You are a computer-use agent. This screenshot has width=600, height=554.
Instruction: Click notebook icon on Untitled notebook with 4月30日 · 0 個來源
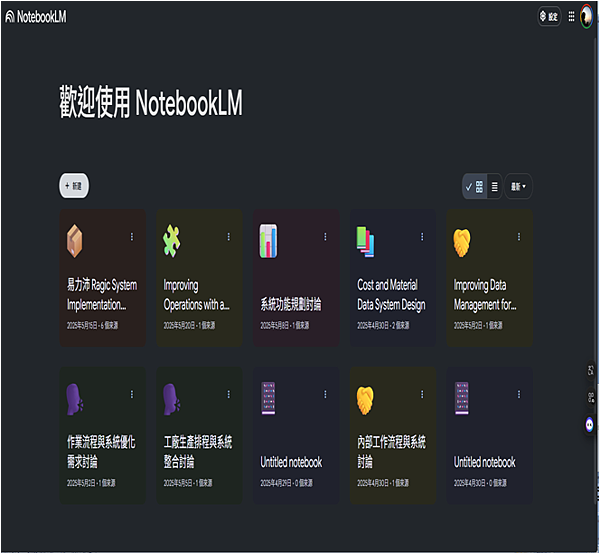tap(462, 398)
